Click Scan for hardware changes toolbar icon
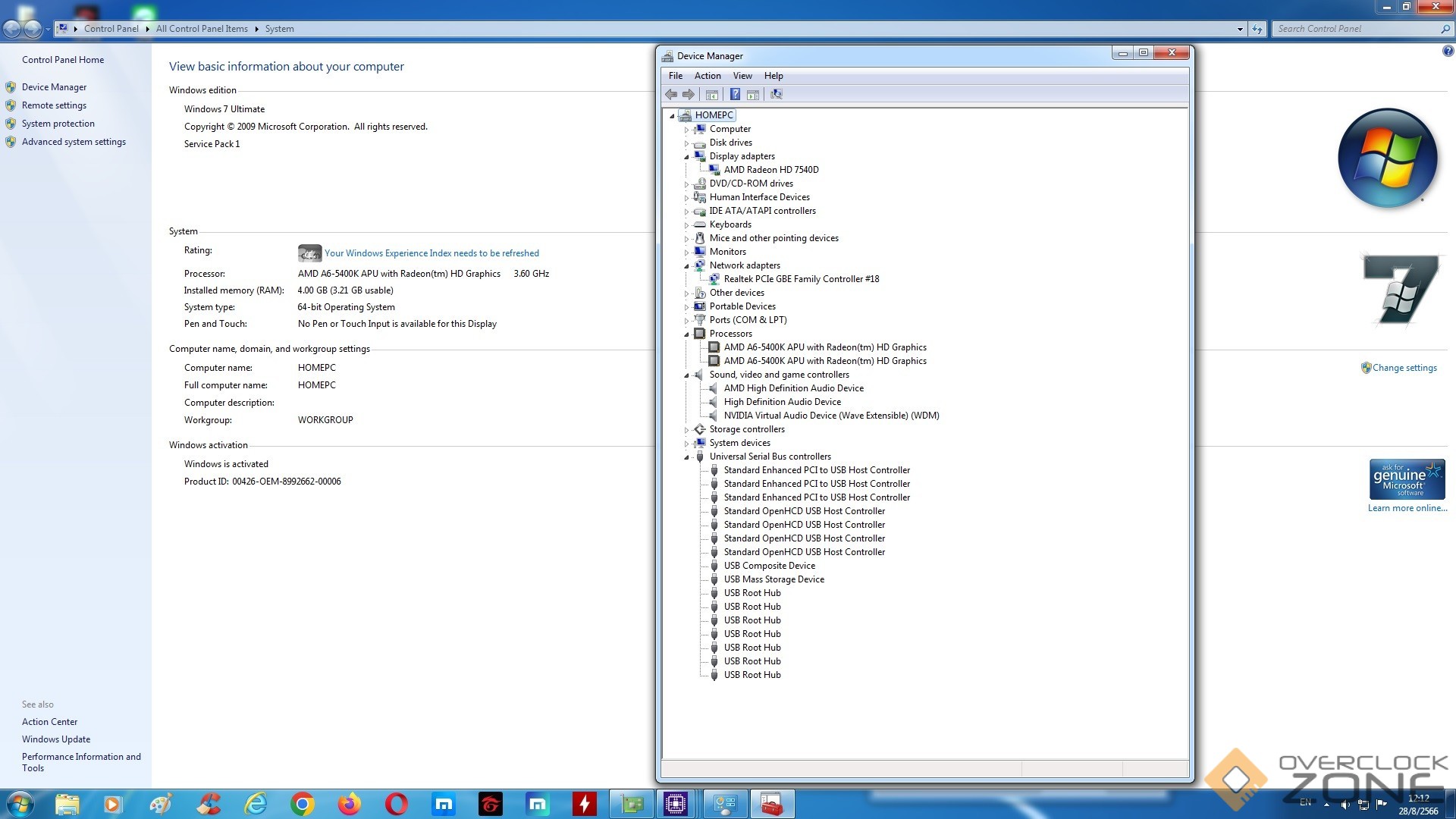Image resolution: width=1456 pixels, height=819 pixels. (776, 94)
